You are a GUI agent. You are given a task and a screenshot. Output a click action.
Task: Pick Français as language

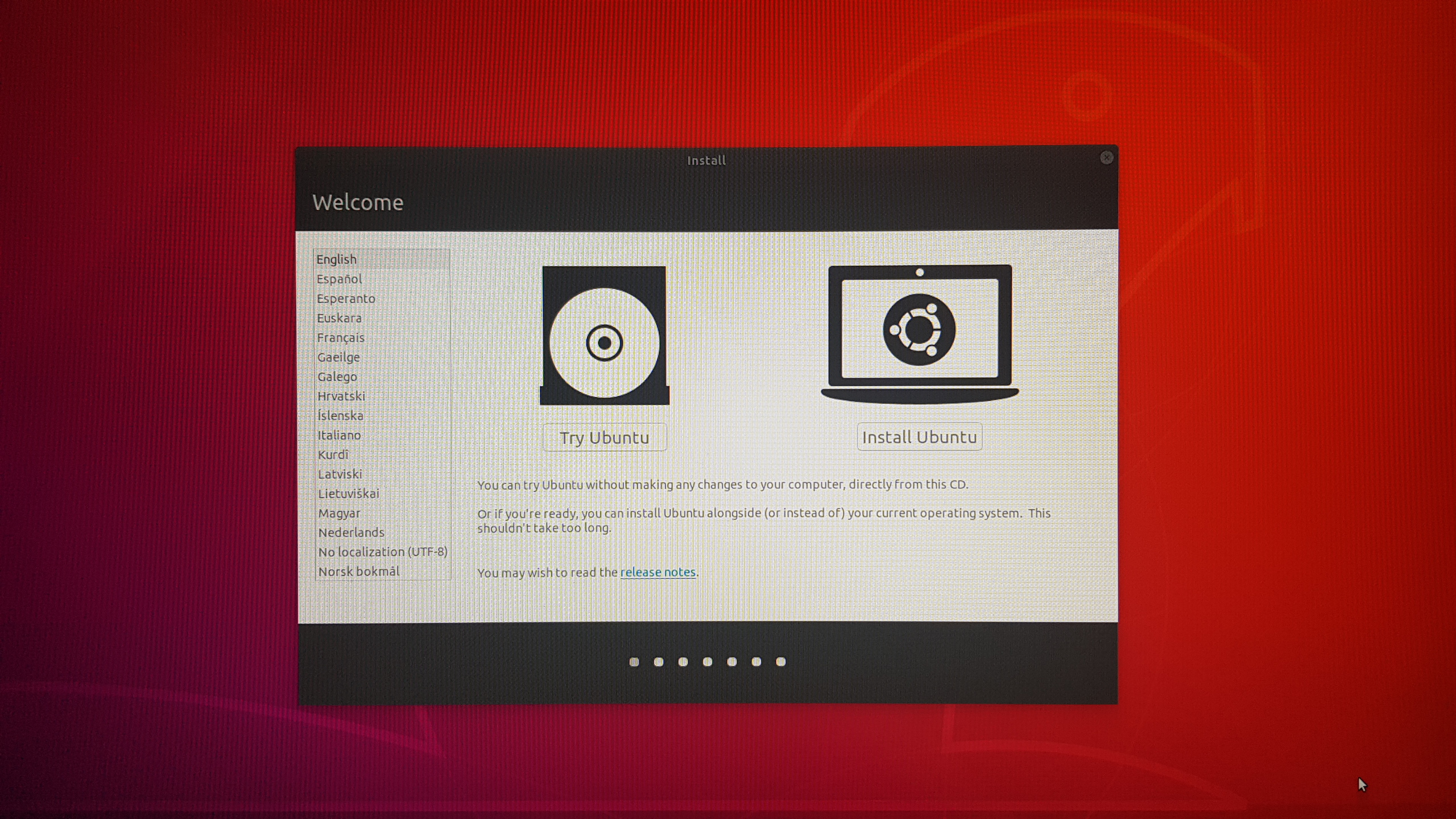point(341,338)
